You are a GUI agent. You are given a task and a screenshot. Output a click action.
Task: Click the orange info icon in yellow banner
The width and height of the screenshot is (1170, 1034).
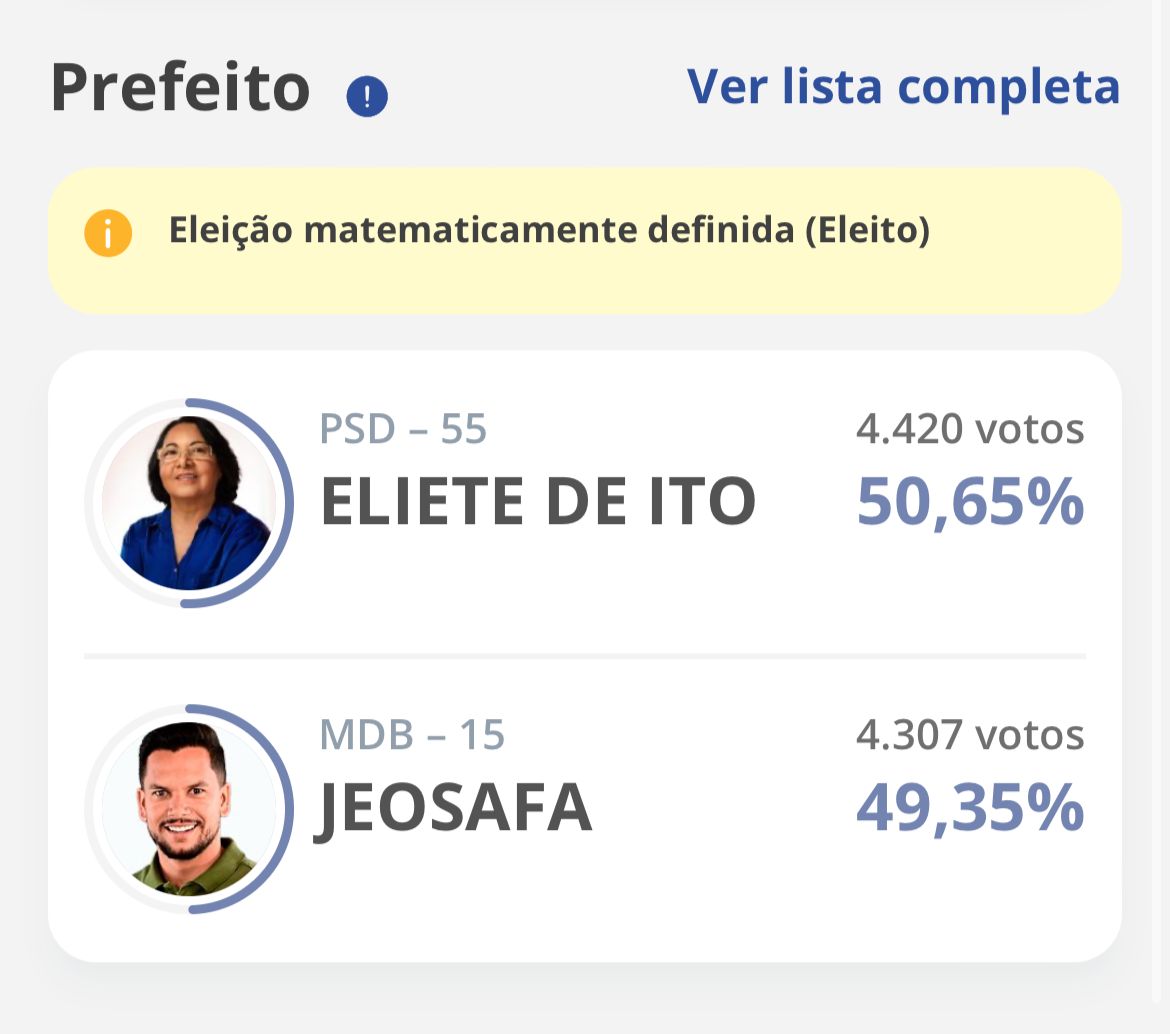(x=108, y=233)
